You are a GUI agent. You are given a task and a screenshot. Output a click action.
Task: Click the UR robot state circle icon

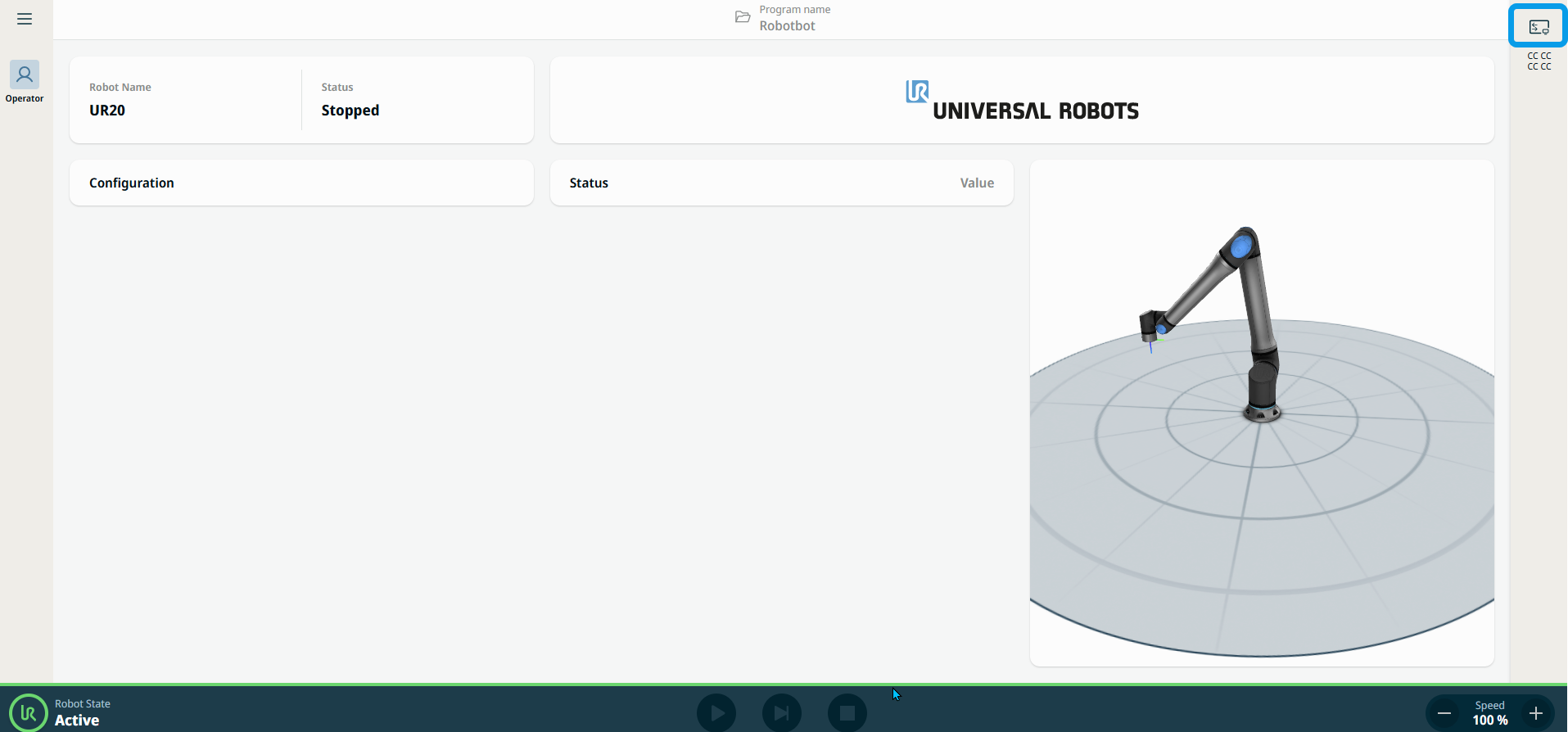click(x=29, y=712)
